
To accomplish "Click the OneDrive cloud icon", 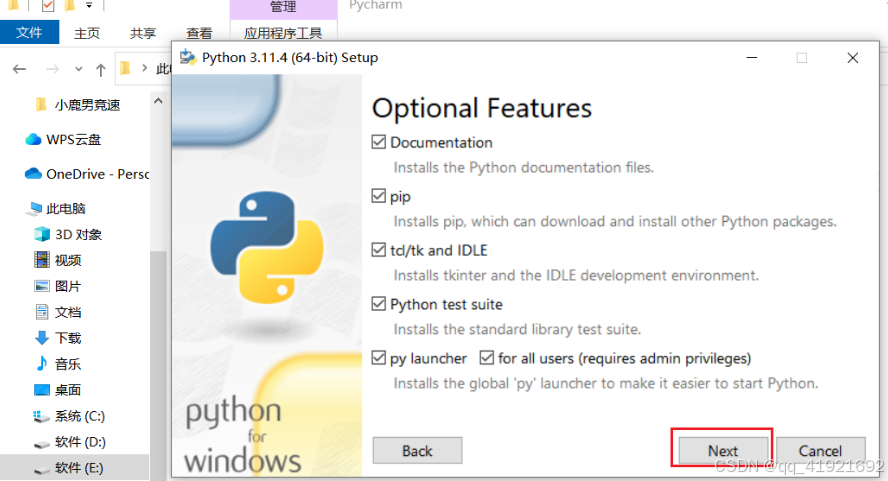I will tap(33, 173).
